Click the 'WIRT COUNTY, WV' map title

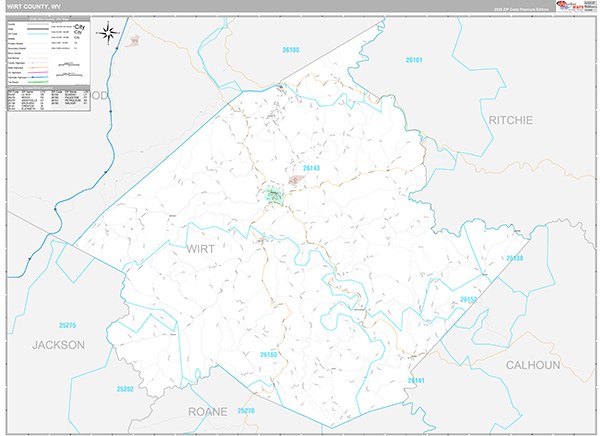pyautogui.click(x=34, y=7)
